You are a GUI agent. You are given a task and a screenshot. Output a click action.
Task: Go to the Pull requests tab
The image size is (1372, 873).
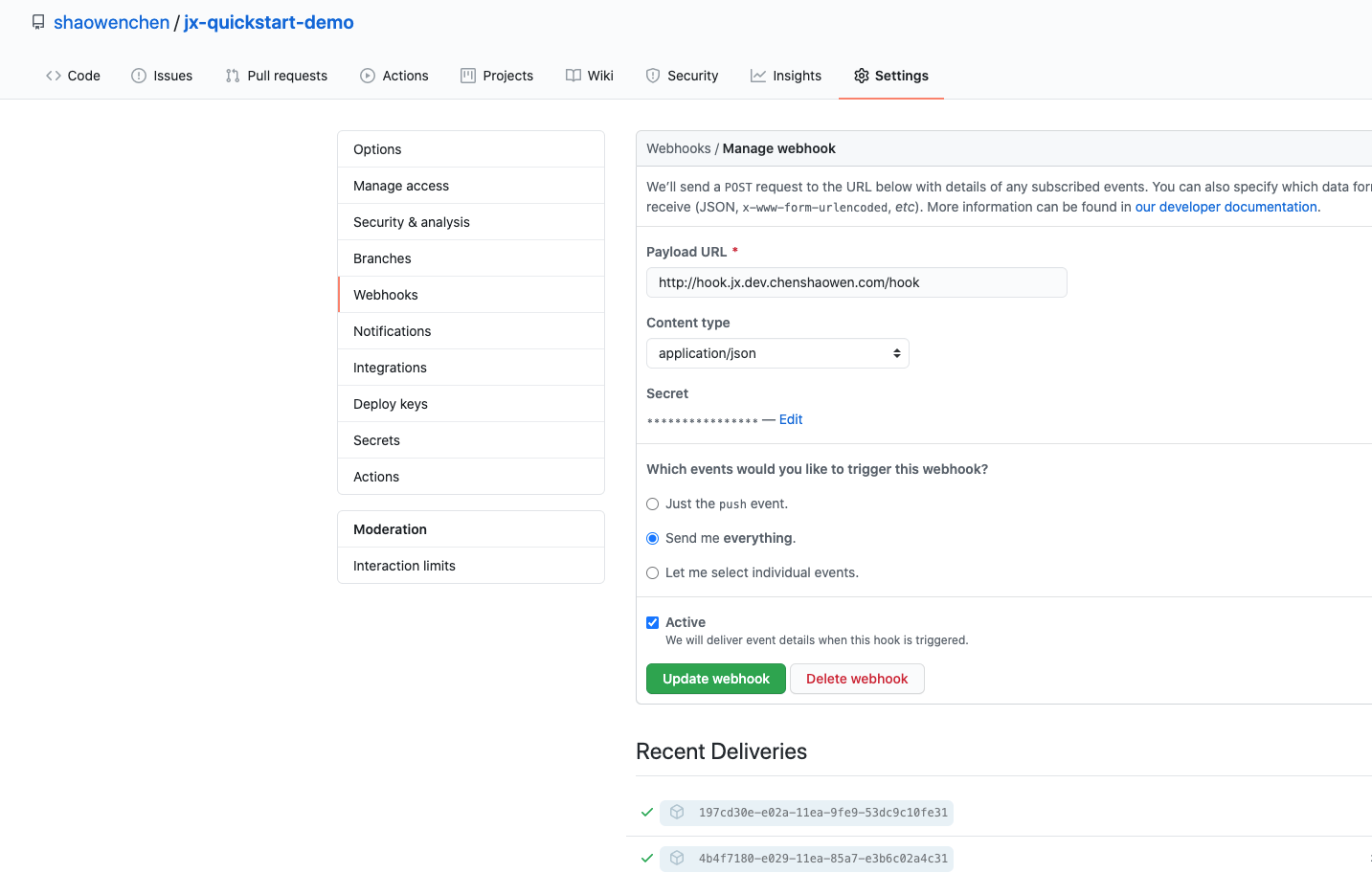pyautogui.click(x=277, y=76)
